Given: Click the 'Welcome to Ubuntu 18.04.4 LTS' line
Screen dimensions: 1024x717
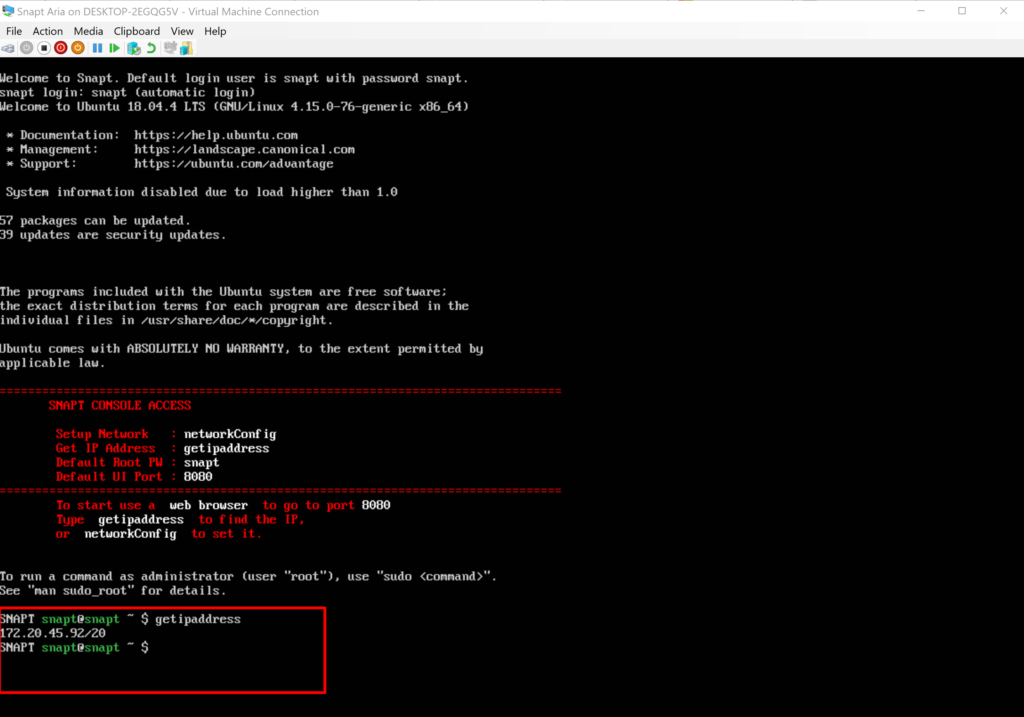Looking at the screenshot, I should [x=234, y=107].
